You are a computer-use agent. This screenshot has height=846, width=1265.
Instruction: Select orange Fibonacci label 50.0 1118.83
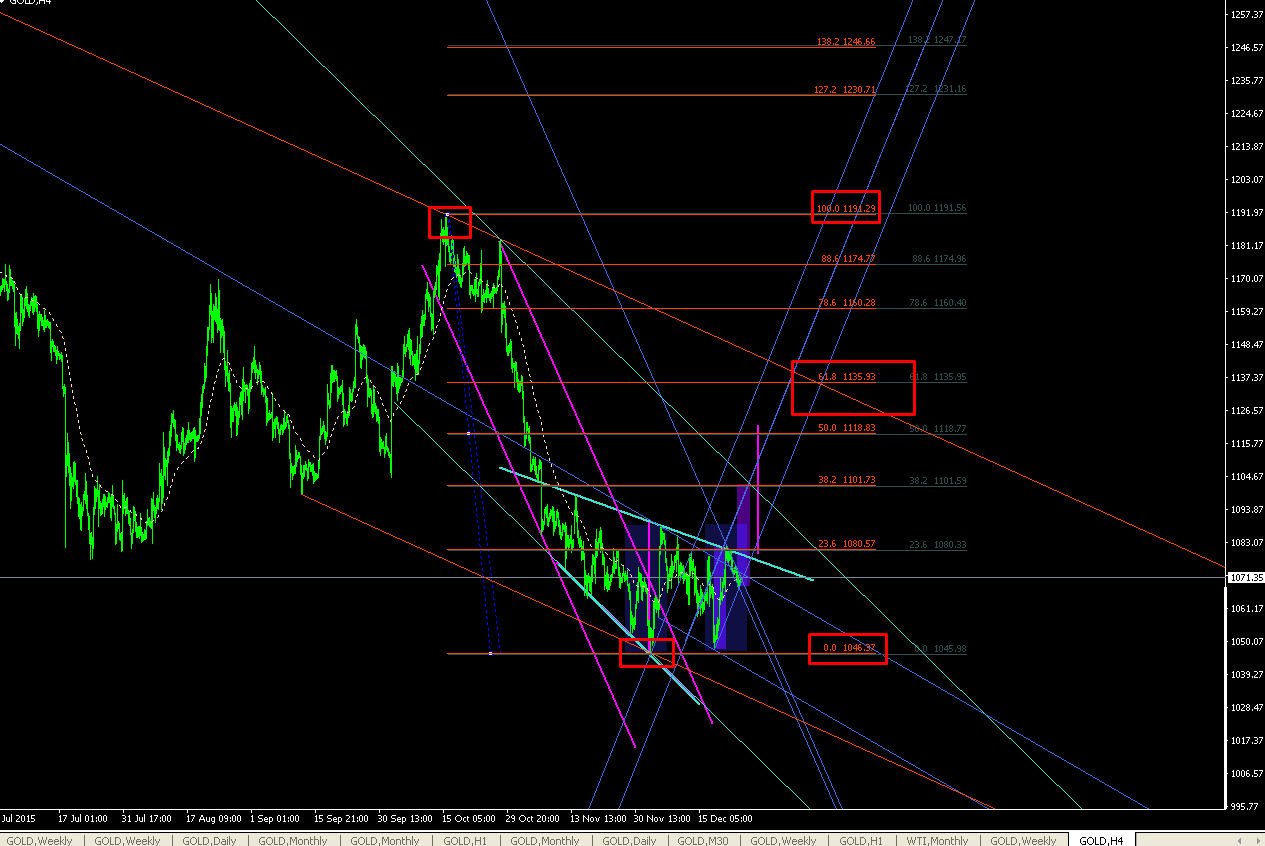pyautogui.click(x=847, y=428)
